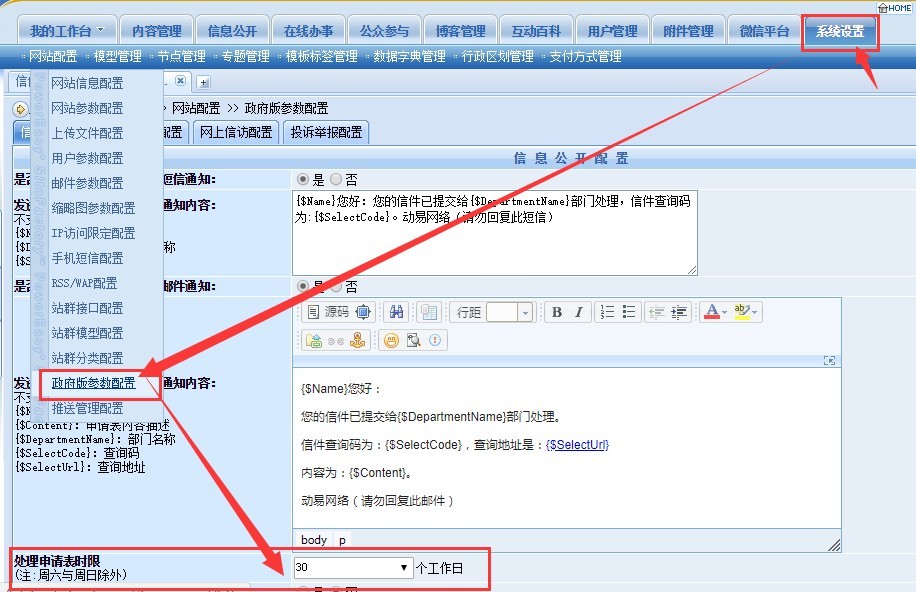Click the {$SelectUrl} link in the editor
916x592 pixels.
point(577,445)
